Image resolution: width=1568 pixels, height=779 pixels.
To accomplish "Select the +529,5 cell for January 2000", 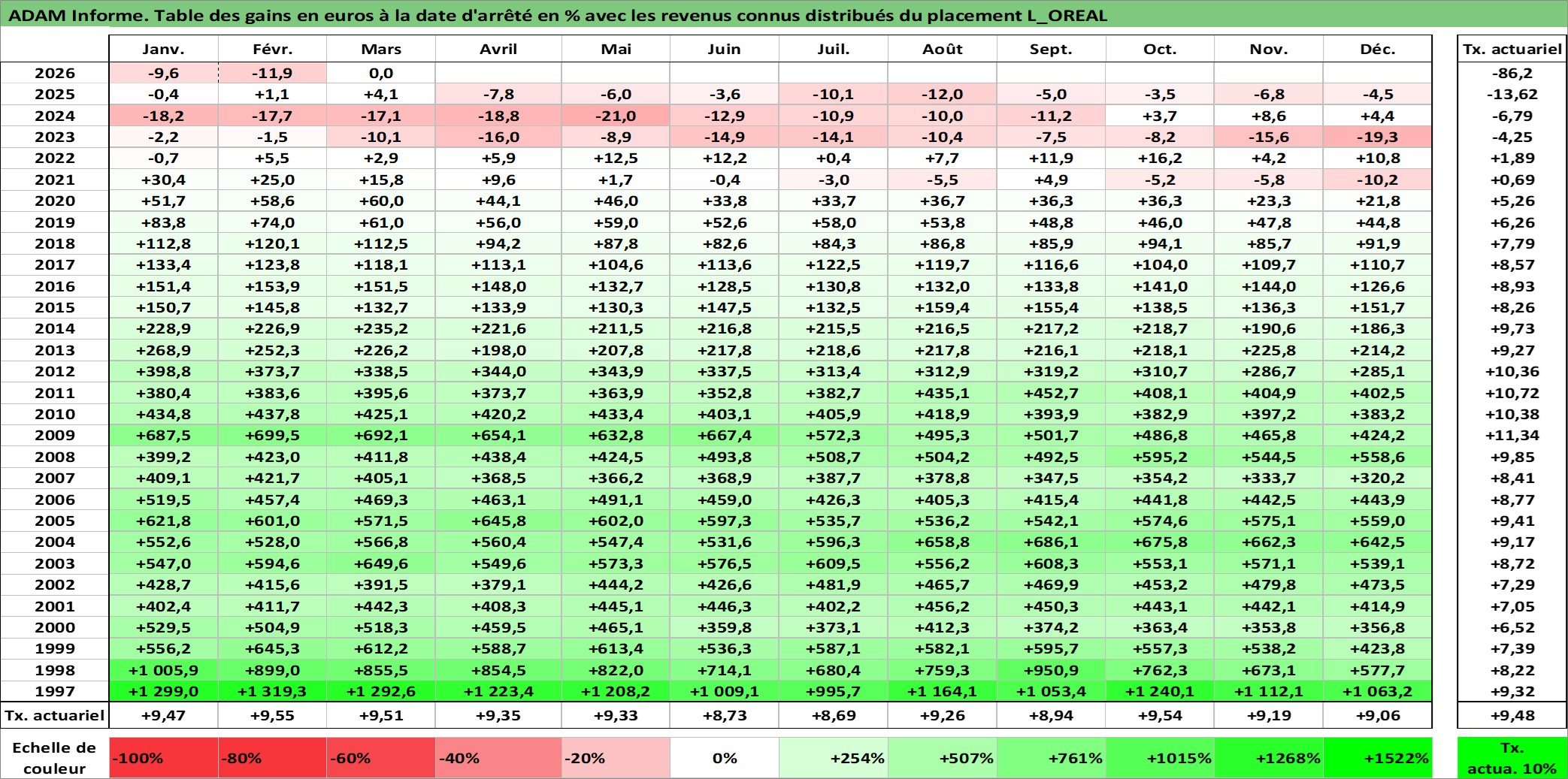I will tap(163, 627).
